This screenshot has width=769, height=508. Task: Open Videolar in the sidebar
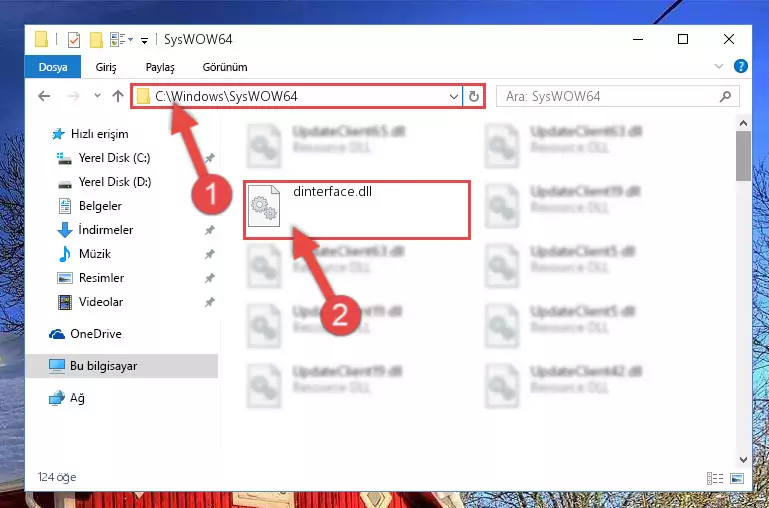(x=101, y=302)
